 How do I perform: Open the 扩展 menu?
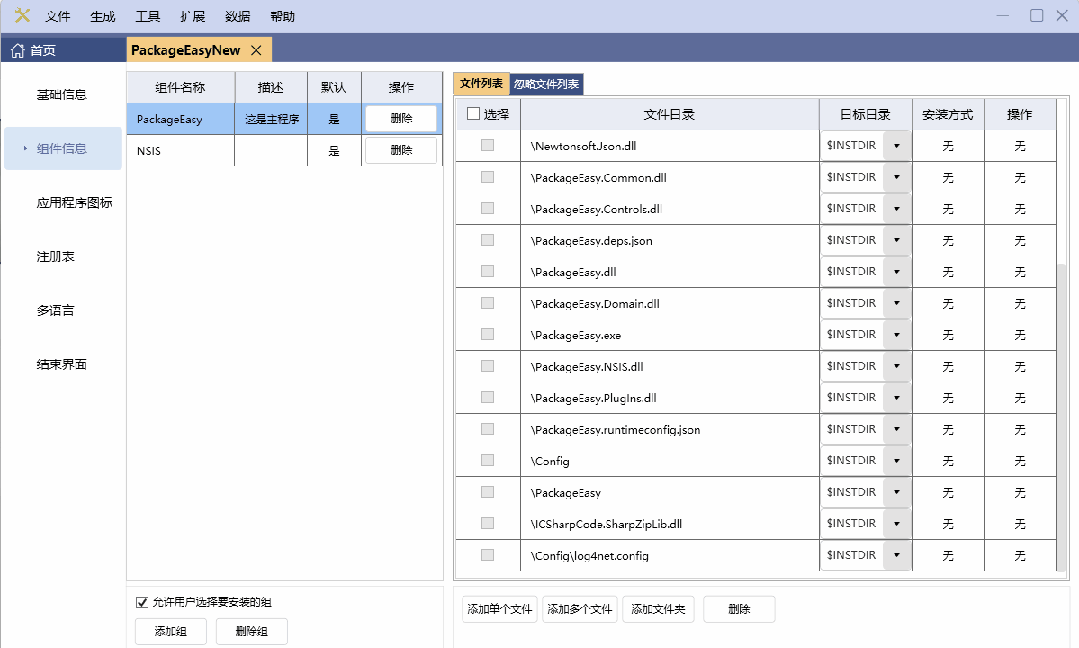pyautogui.click(x=193, y=17)
